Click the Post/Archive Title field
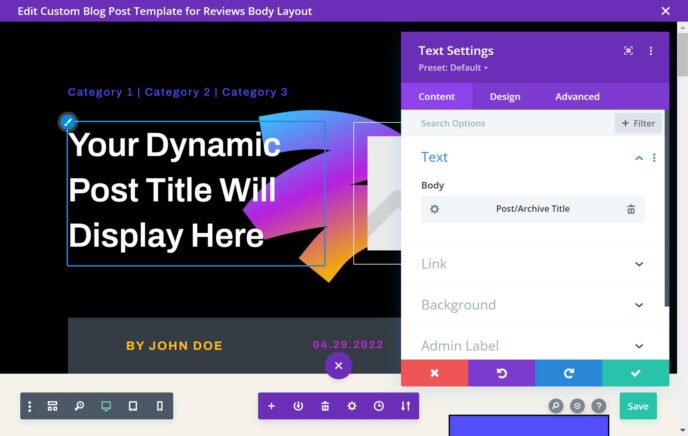This screenshot has width=688, height=436. click(533, 209)
